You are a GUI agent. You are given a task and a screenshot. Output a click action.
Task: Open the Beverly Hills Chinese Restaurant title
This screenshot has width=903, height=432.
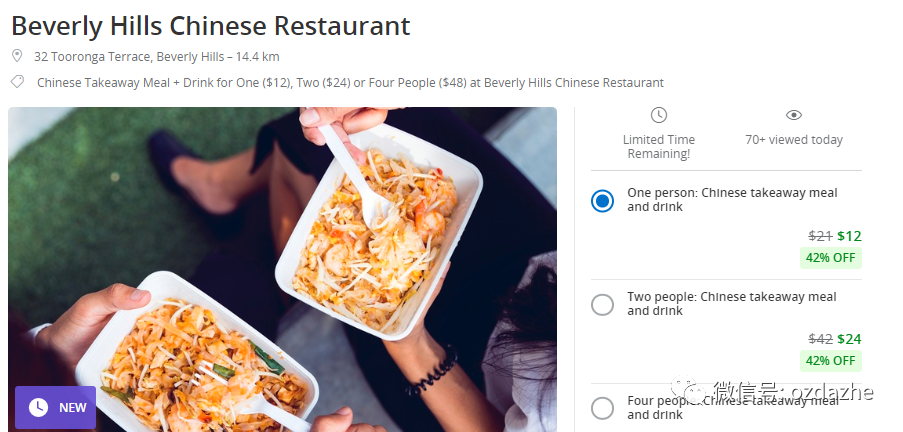coord(211,26)
